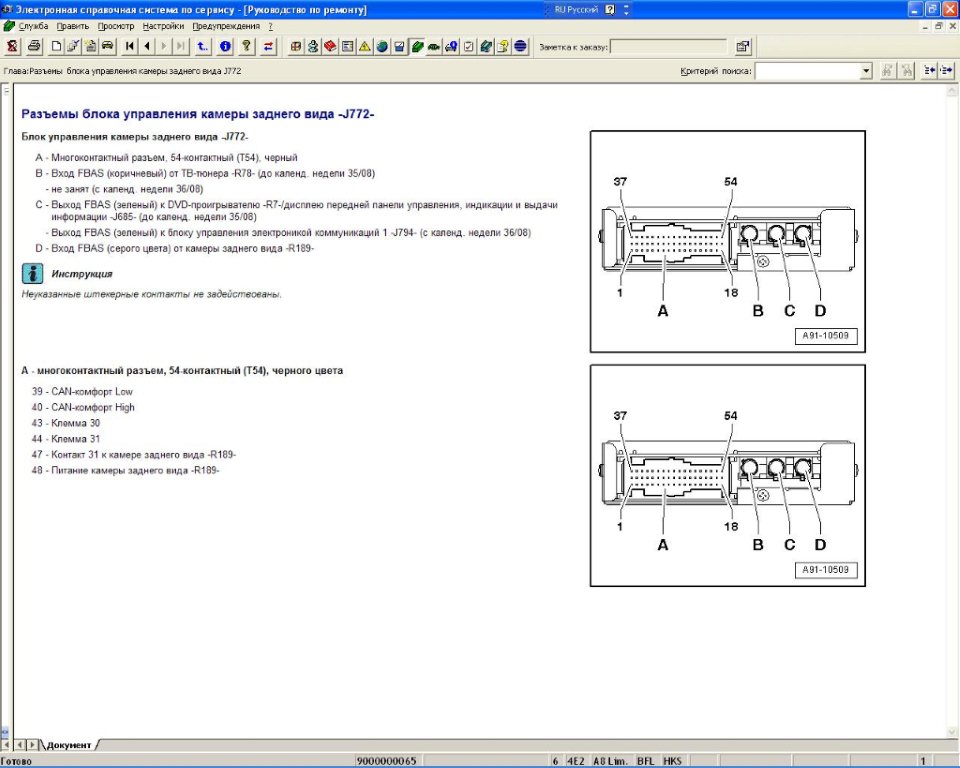
Task: Open language bar options arrow
Action: click(627, 9)
